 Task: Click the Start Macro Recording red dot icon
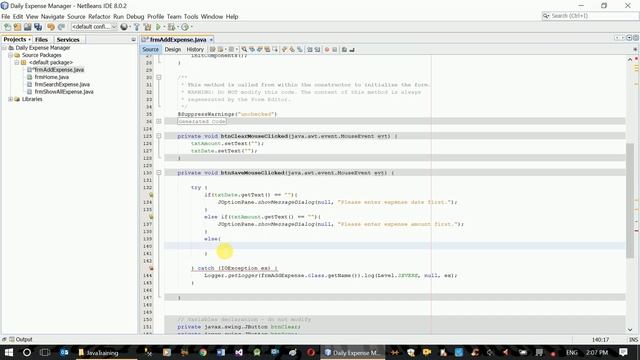click(x=327, y=49)
